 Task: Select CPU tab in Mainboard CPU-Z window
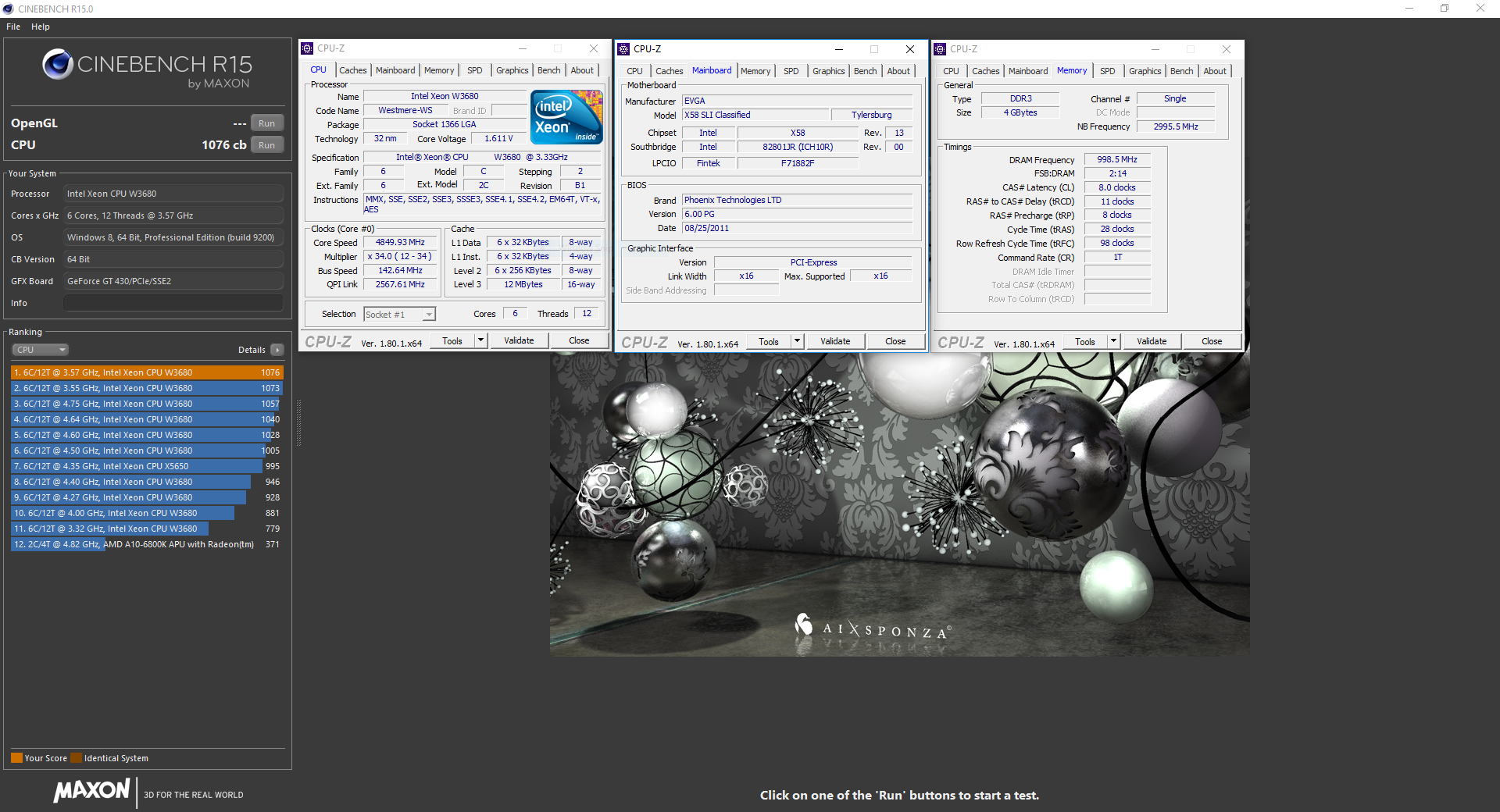pyautogui.click(x=634, y=71)
